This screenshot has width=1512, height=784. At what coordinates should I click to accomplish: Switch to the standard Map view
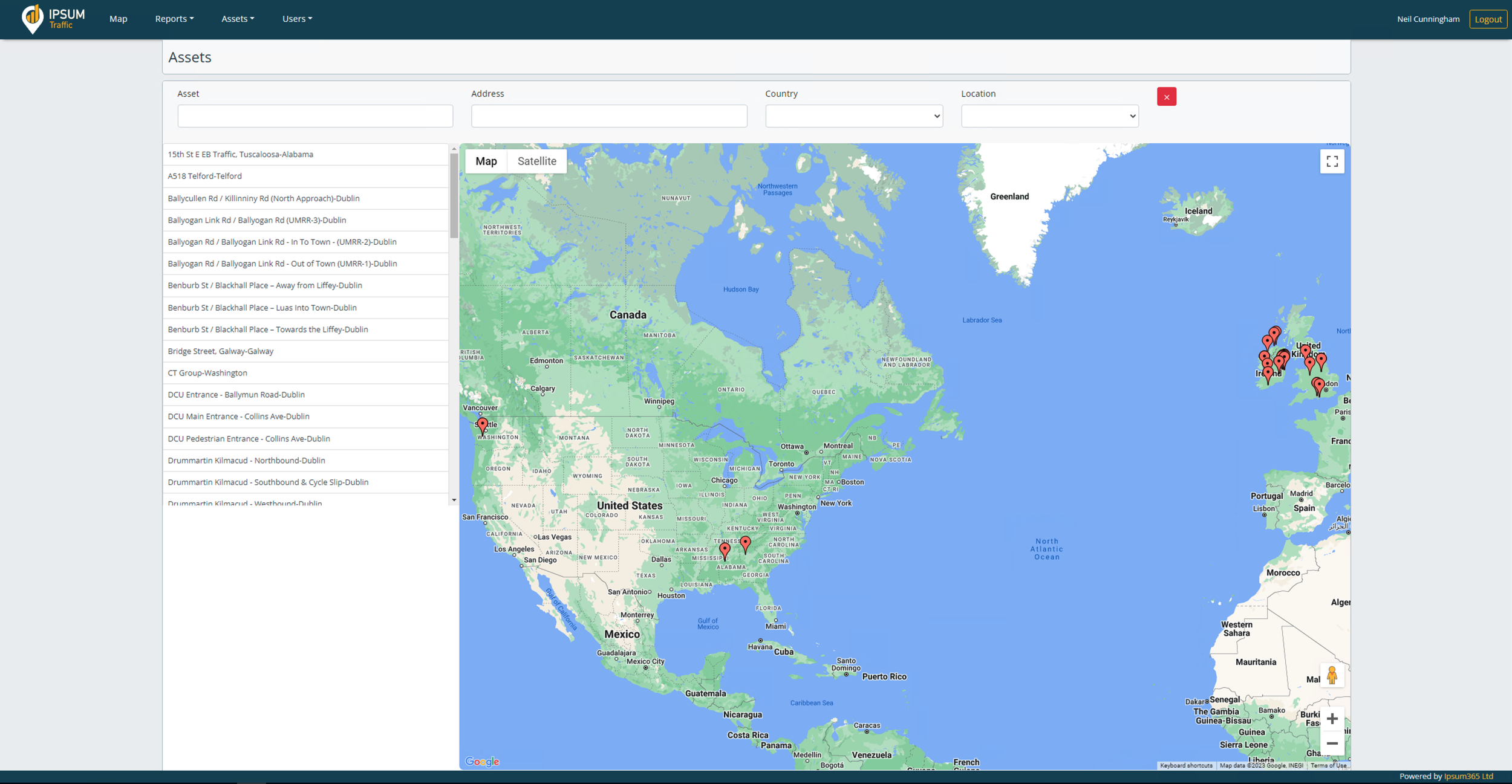pyautogui.click(x=486, y=161)
